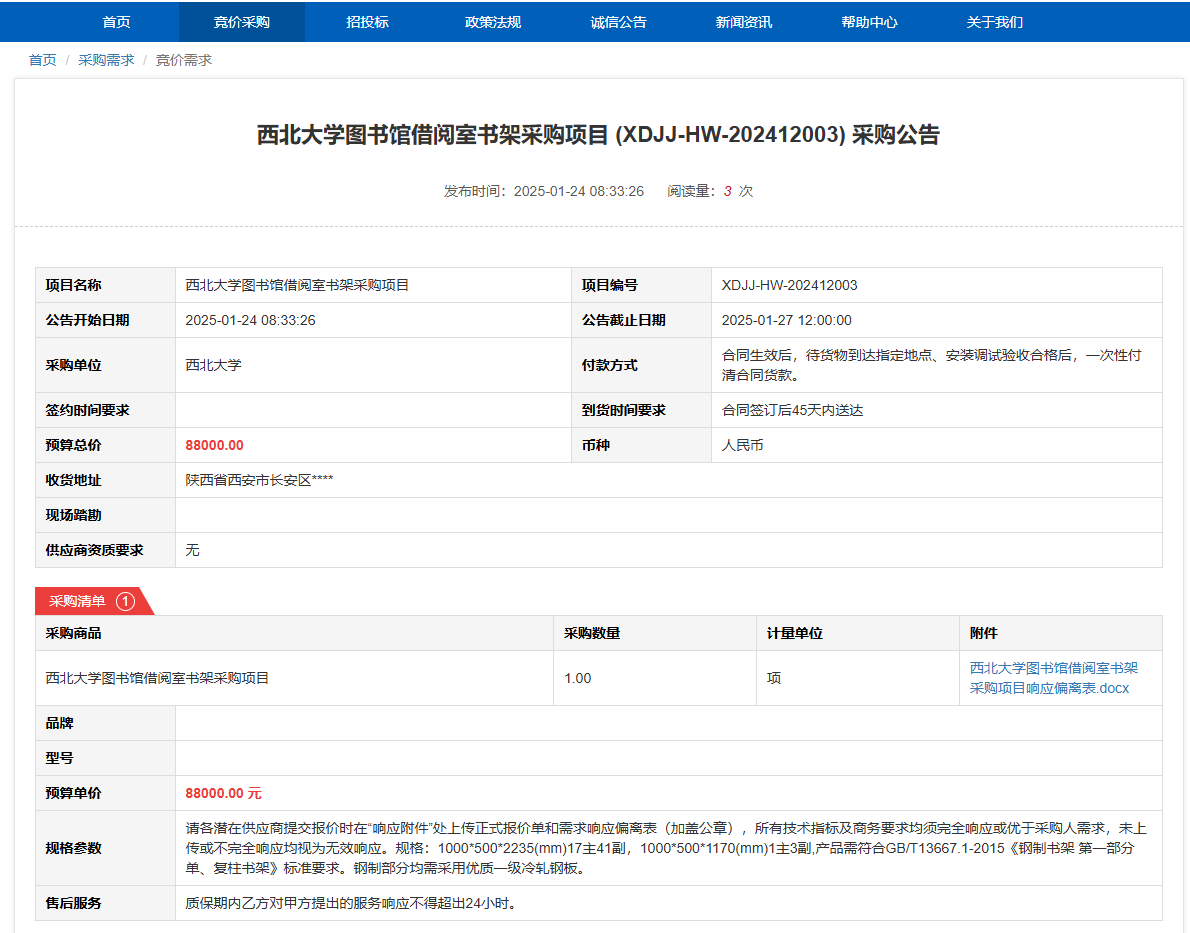Open 首页 in the top navigation bar
This screenshot has width=1190, height=933.
(116, 22)
